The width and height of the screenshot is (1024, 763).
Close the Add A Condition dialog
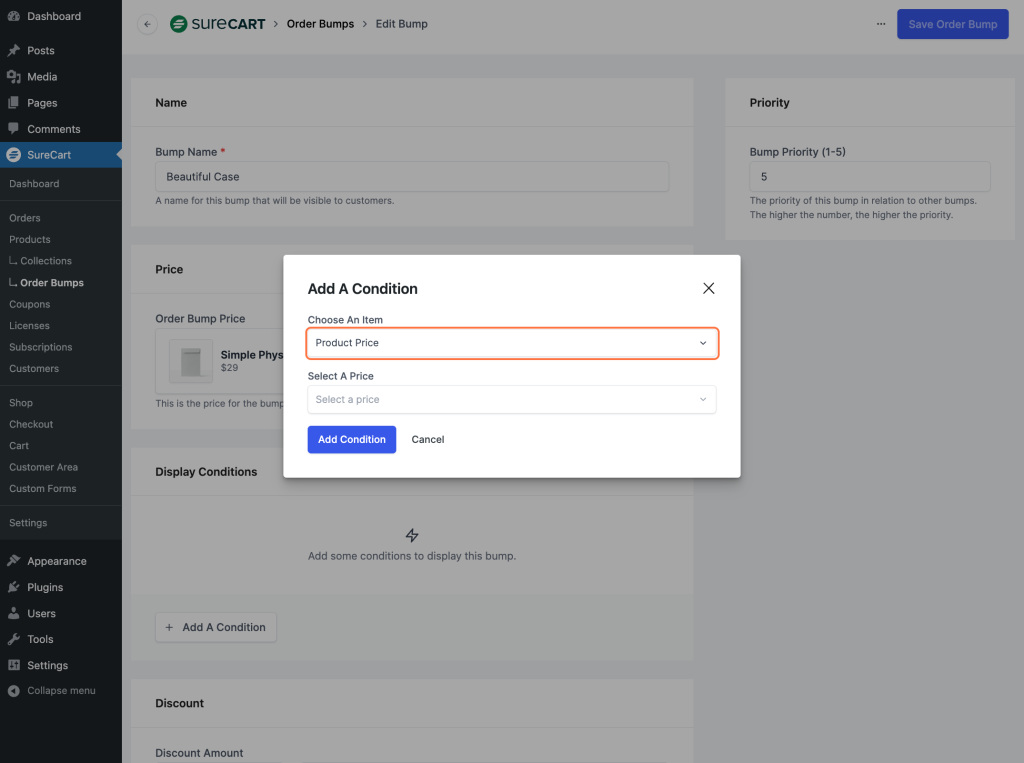tap(708, 288)
